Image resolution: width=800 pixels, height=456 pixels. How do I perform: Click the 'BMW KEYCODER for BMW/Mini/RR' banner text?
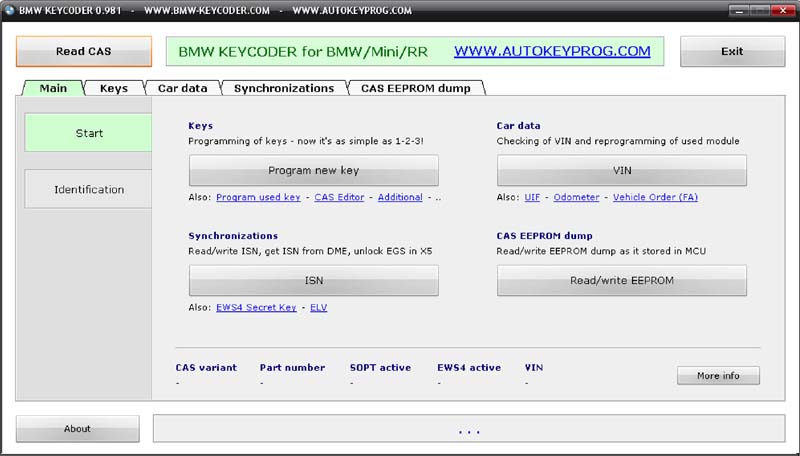(303, 52)
